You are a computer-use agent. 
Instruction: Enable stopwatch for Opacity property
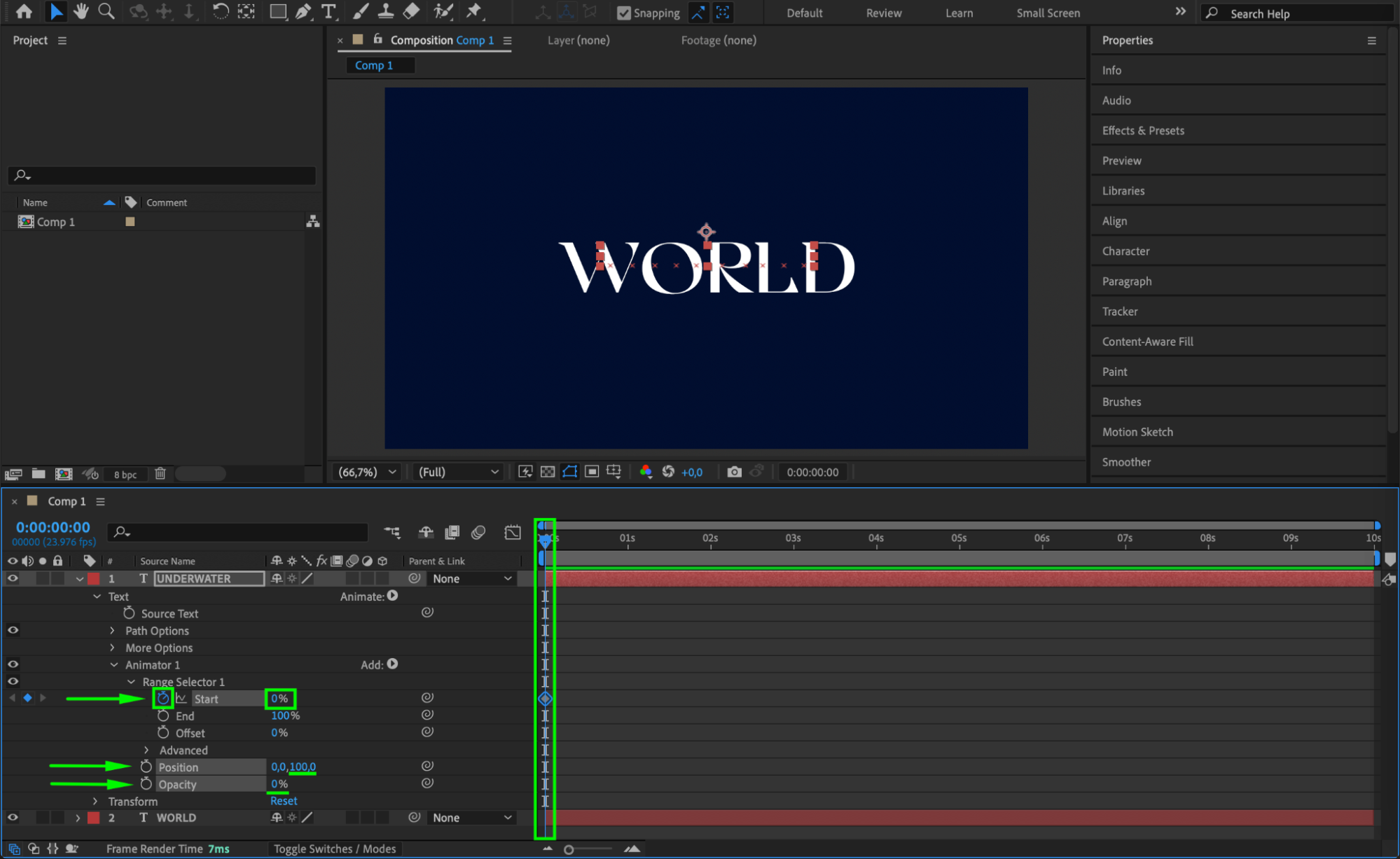pos(146,783)
